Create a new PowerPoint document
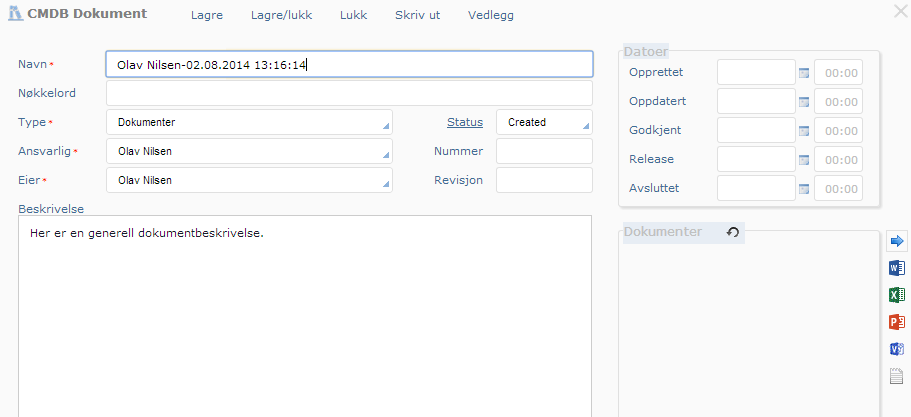Screen dimensions: 911x417 click(x=897, y=322)
